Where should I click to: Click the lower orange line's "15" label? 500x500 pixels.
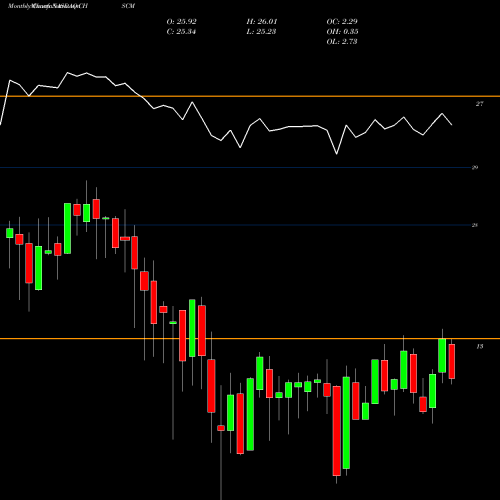pyautogui.click(x=480, y=347)
